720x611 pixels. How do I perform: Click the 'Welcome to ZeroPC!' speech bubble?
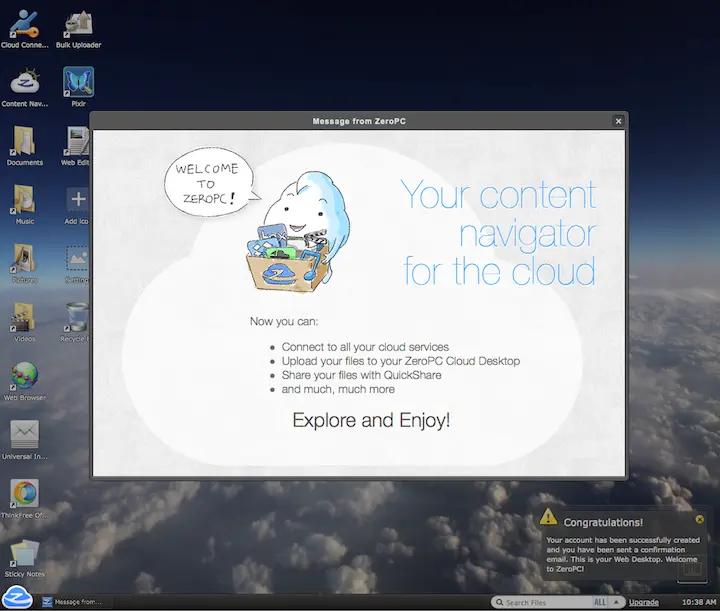point(209,183)
